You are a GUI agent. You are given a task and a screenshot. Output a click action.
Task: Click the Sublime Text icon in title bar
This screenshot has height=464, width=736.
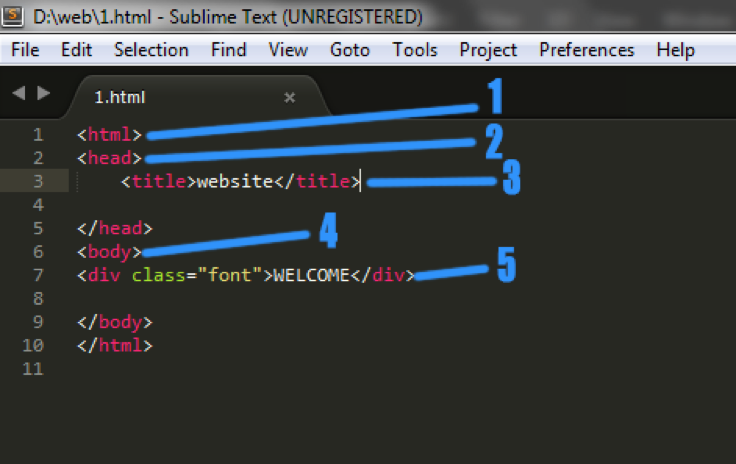(12, 15)
